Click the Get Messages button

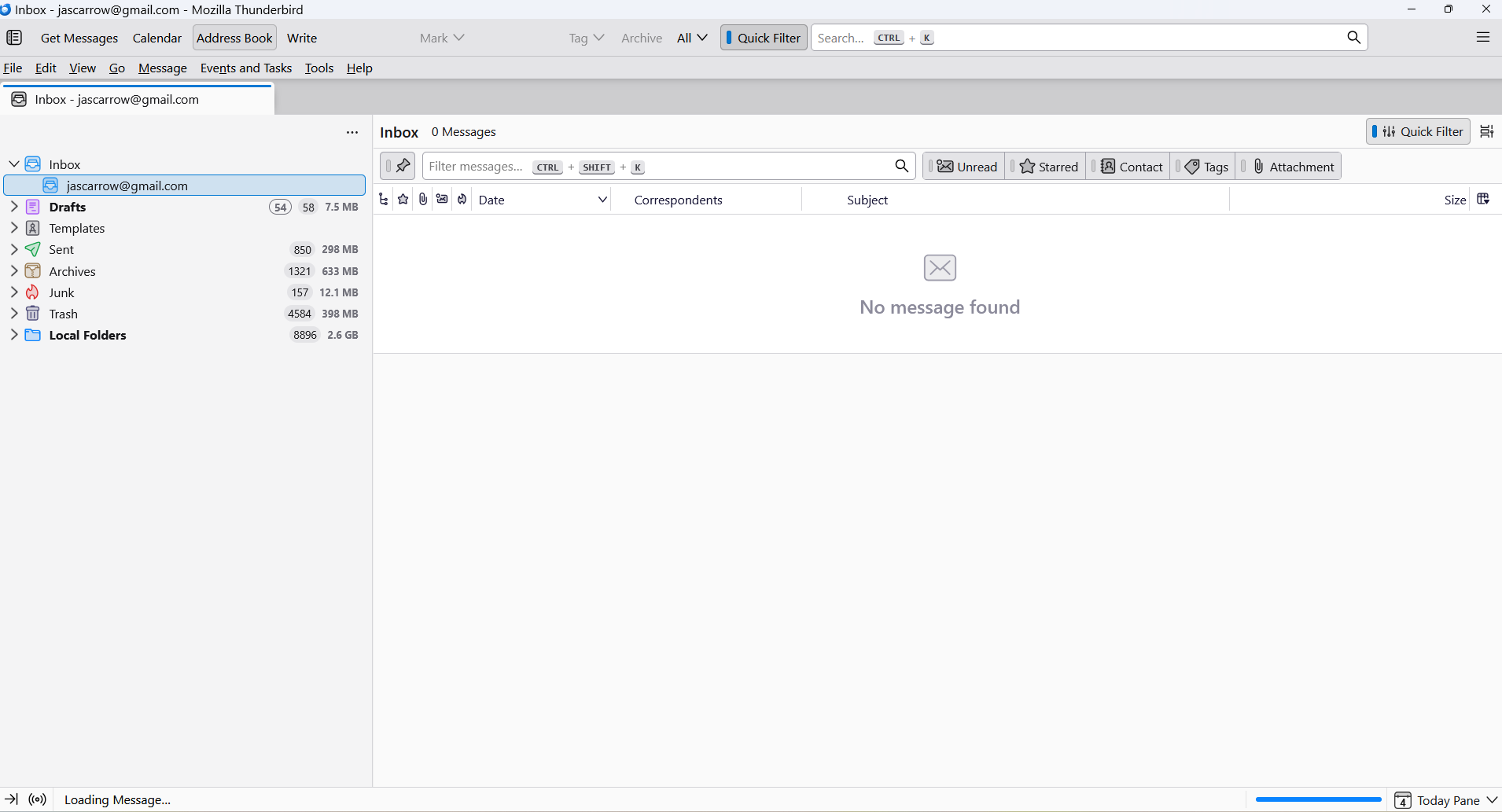[x=79, y=38]
